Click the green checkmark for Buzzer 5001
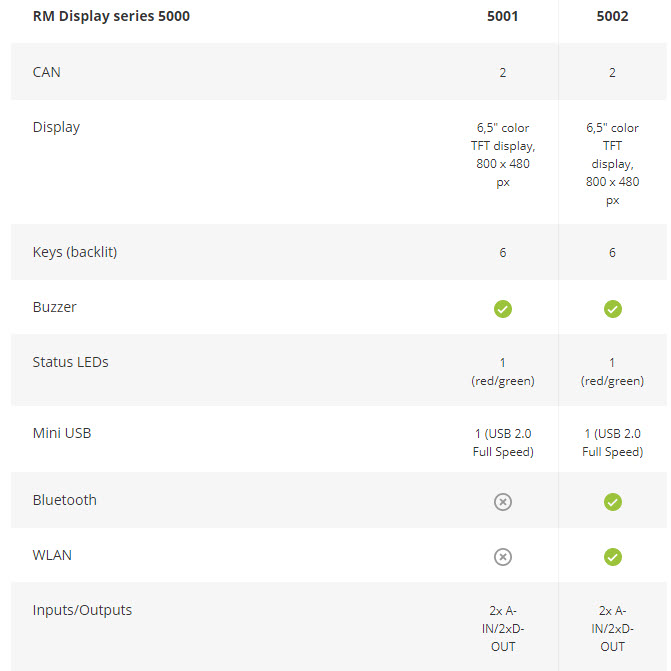 (x=503, y=309)
